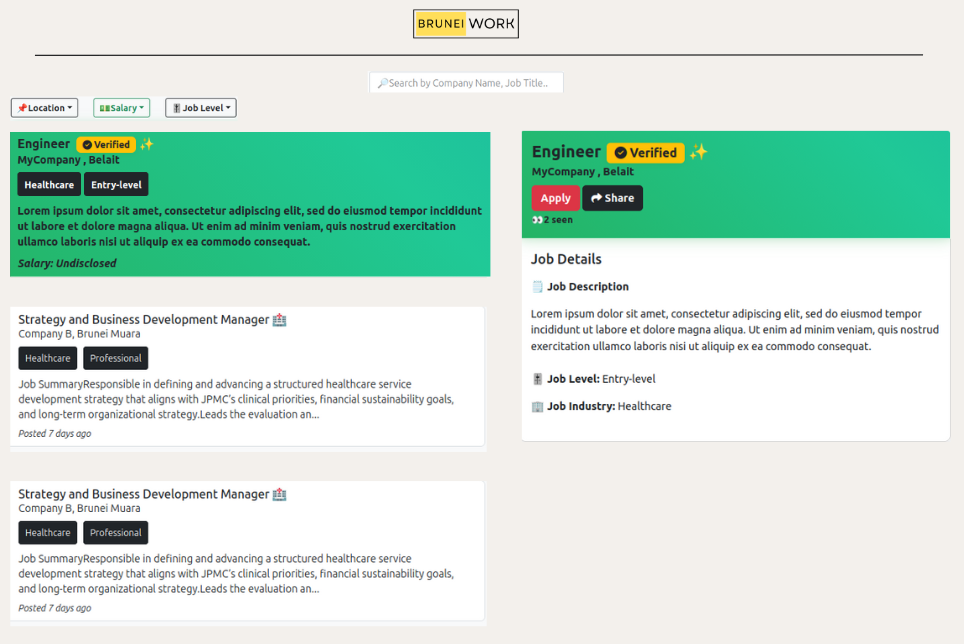
Task: Focus the company or job title search field
Action: click(x=466, y=83)
